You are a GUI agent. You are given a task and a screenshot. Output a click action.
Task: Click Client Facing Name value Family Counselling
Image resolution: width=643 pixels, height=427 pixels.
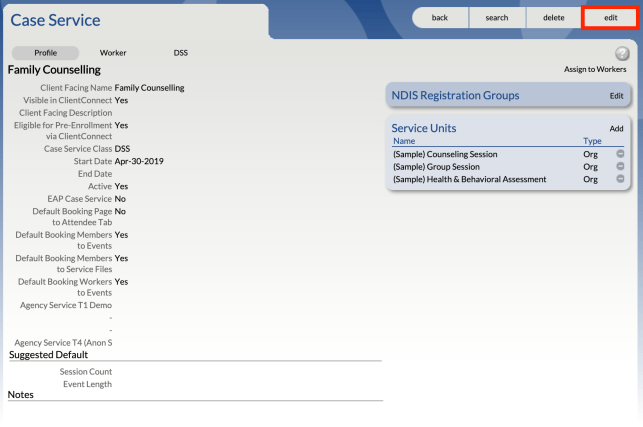(x=149, y=88)
